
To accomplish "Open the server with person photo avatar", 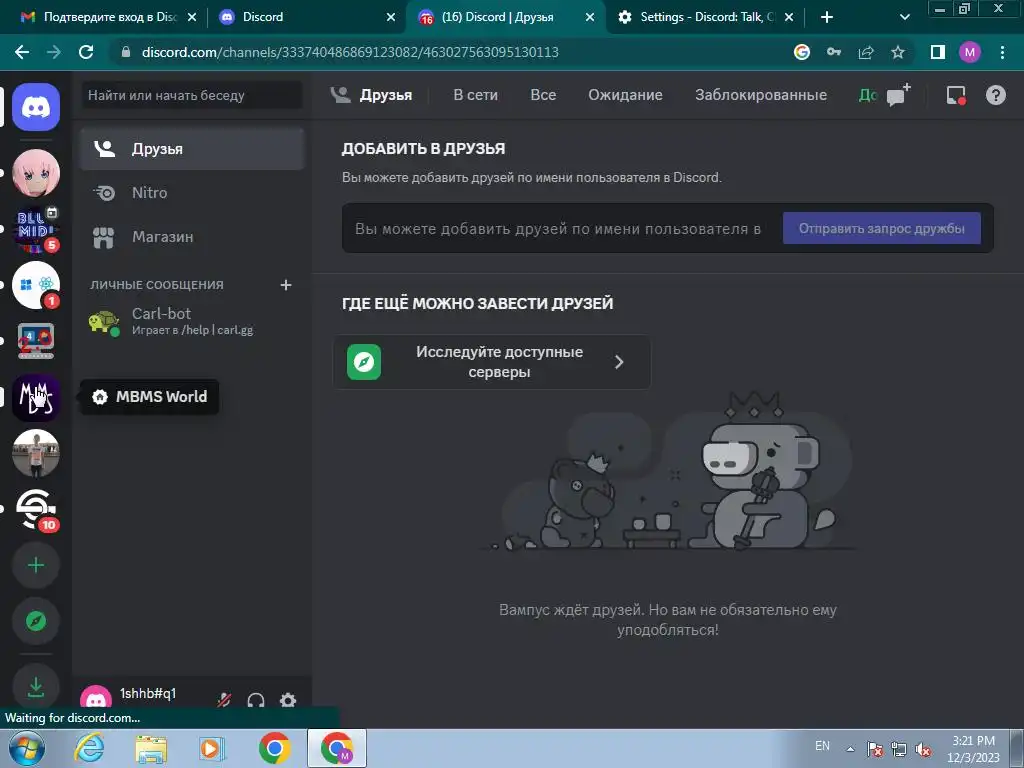I will click(36, 453).
